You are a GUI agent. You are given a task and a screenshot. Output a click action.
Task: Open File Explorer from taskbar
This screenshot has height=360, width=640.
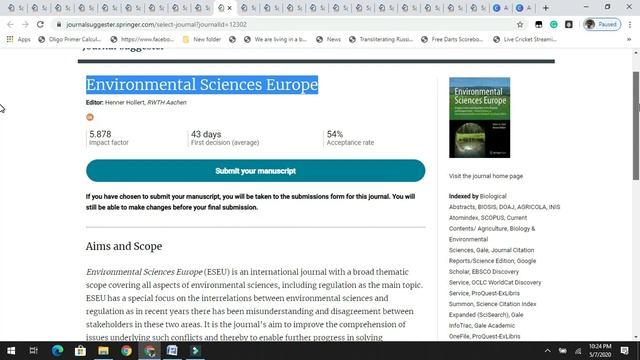pos(103,351)
